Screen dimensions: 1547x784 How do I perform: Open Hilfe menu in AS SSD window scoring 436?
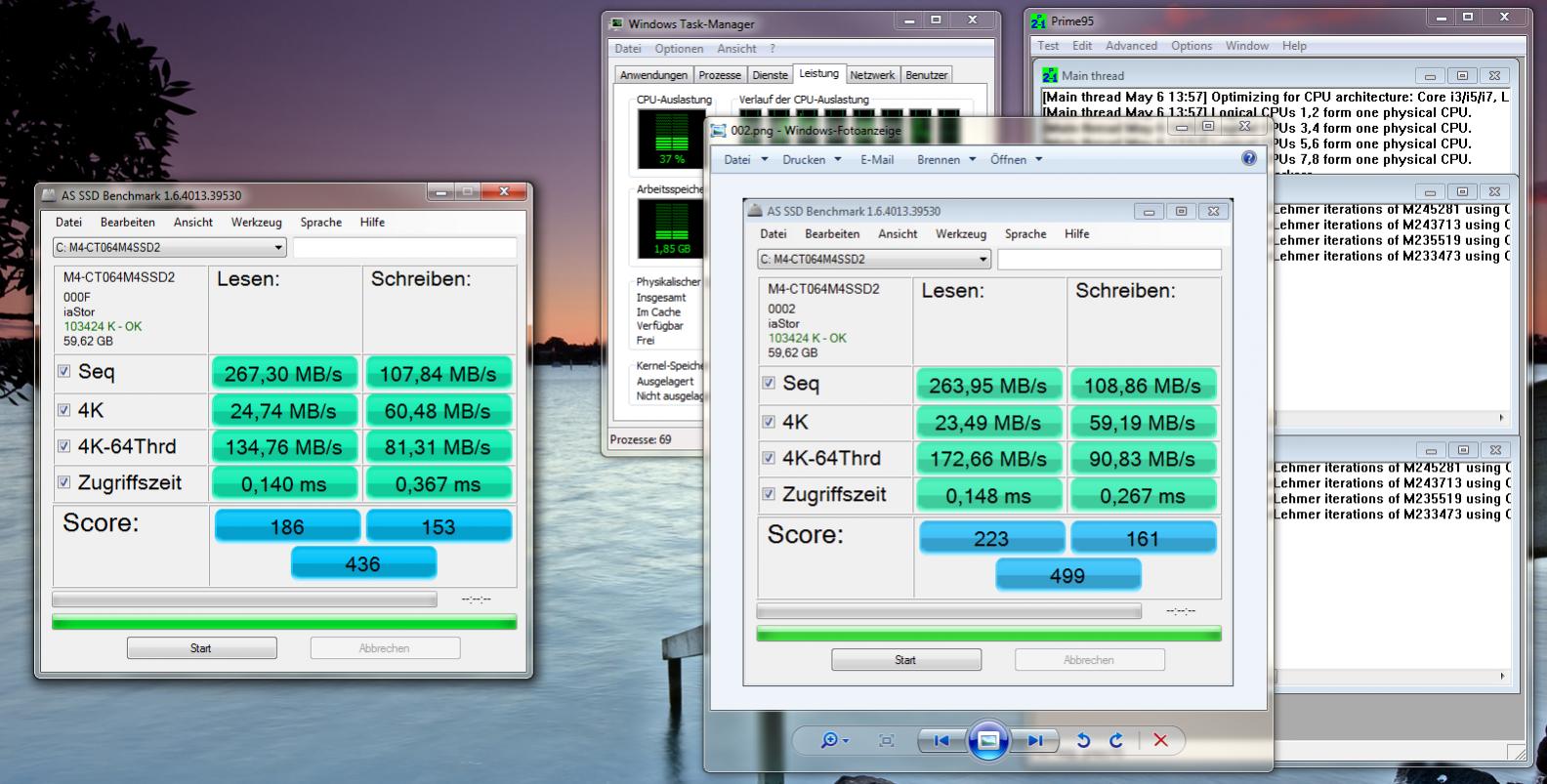(x=372, y=222)
